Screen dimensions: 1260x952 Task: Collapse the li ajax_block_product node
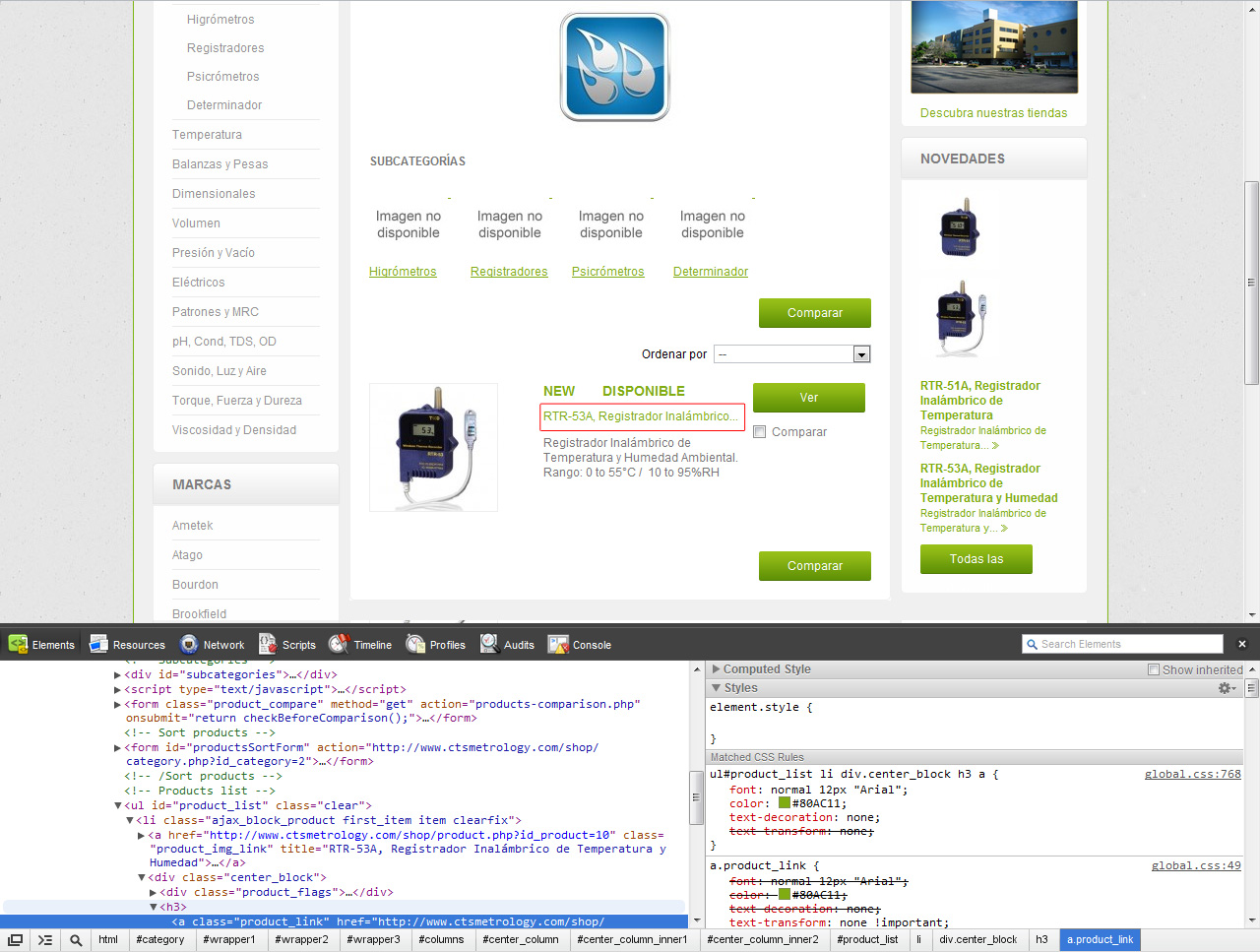130,820
